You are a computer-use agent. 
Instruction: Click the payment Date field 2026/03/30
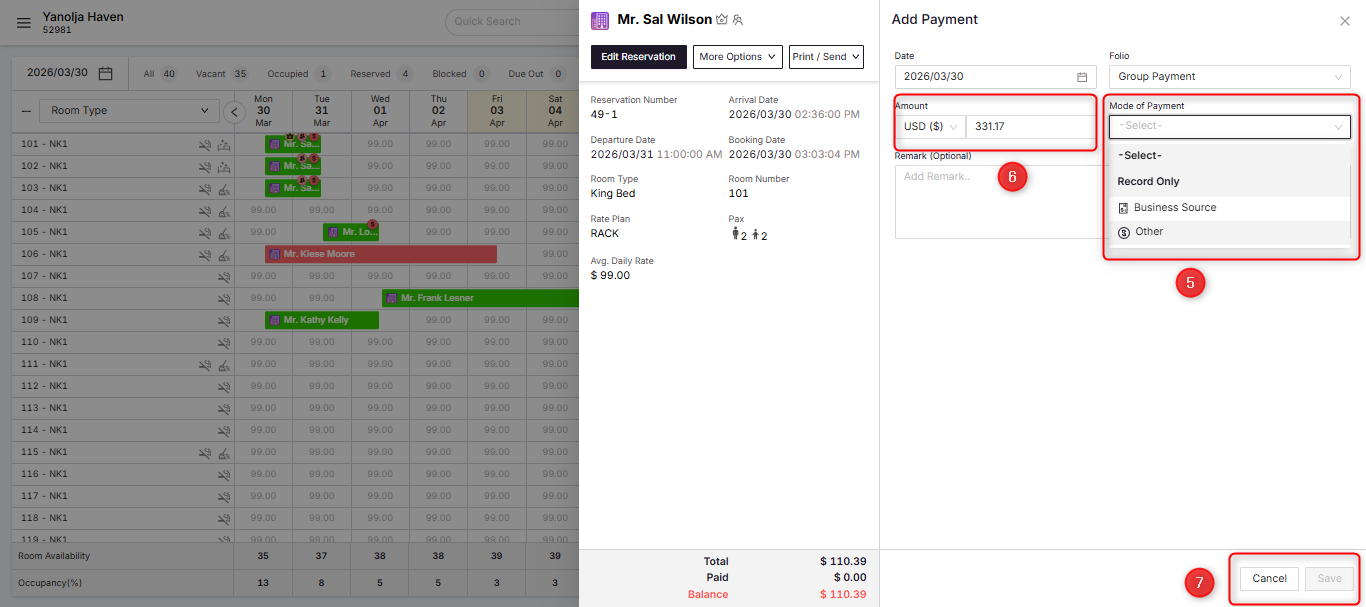996,77
